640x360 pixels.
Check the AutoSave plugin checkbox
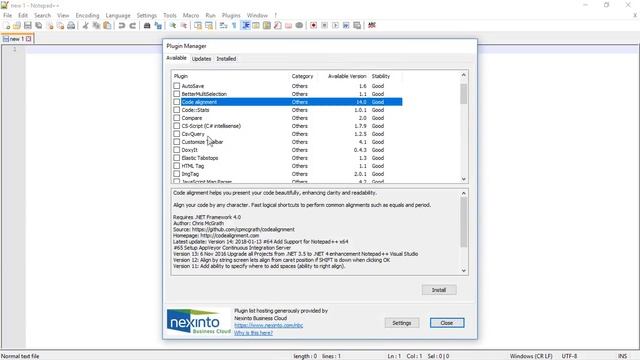click(x=176, y=86)
